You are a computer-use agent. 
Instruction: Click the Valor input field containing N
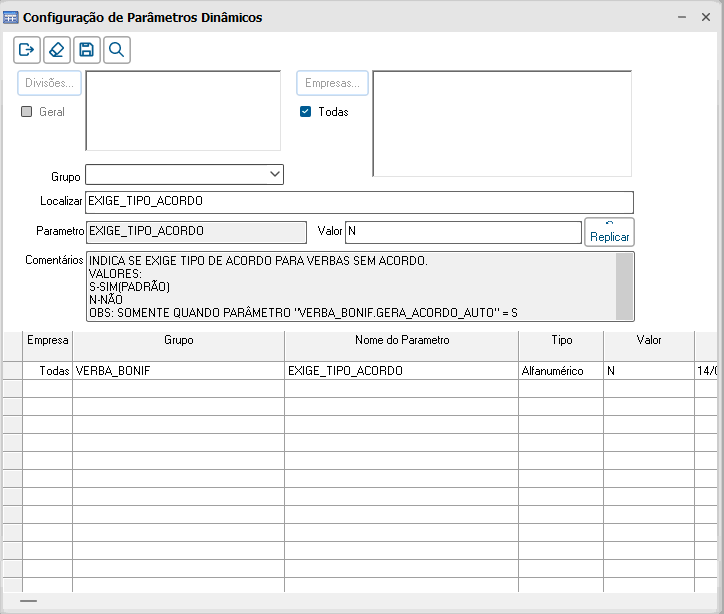pyautogui.click(x=463, y=232)
